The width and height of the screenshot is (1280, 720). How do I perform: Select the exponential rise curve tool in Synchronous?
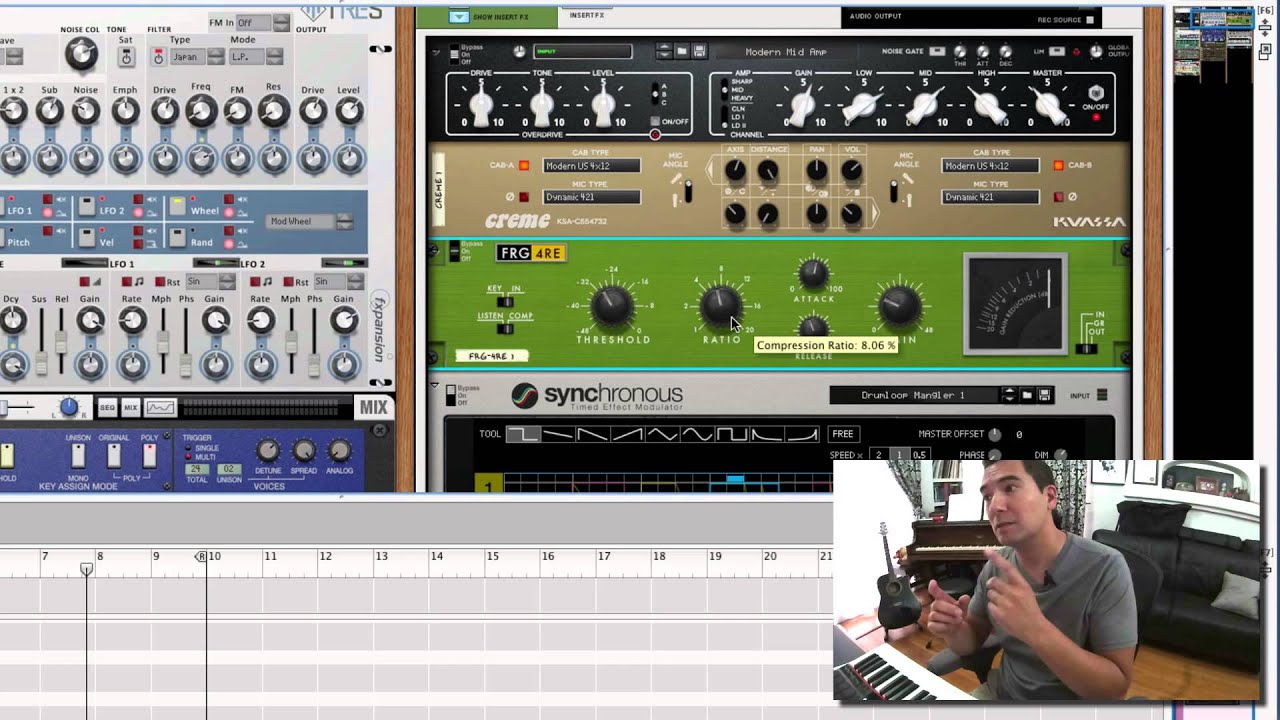(x=802, y=434)
